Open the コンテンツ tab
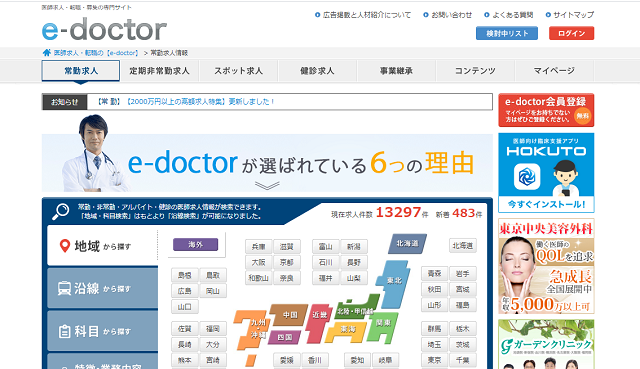640x369 pixels. point(475,71)
